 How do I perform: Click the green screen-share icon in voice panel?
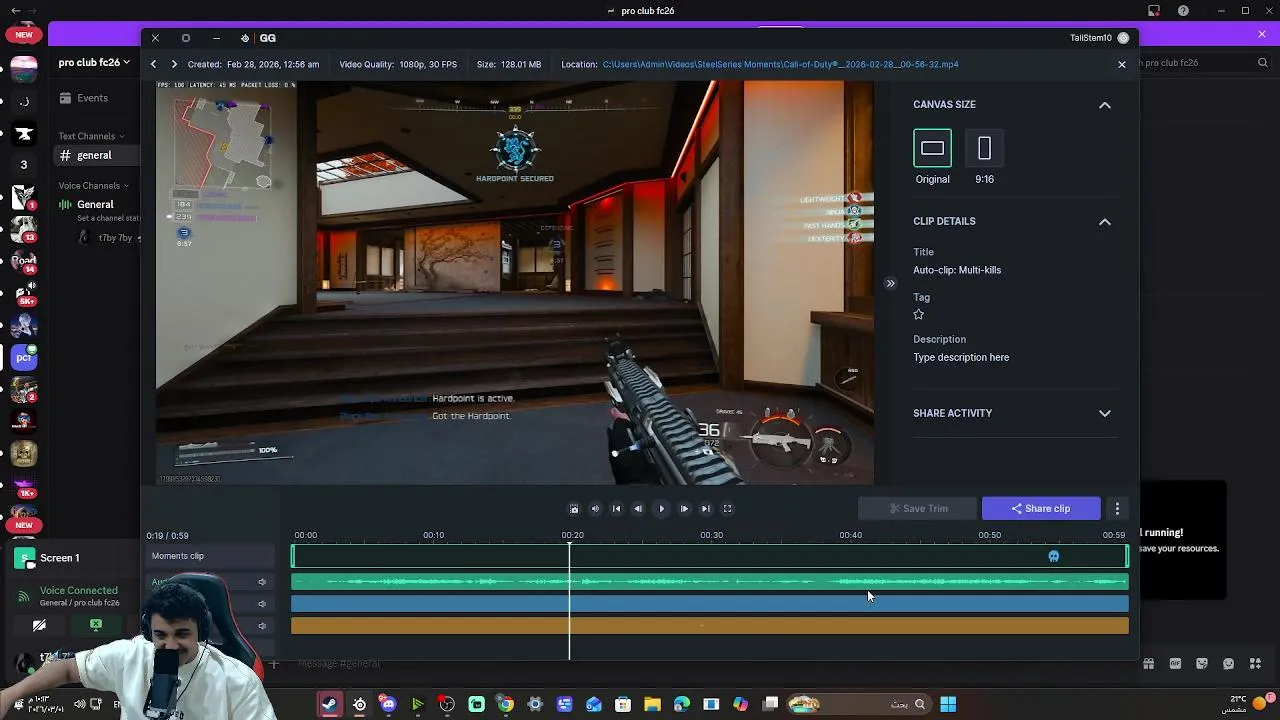[x=96, y=625]
